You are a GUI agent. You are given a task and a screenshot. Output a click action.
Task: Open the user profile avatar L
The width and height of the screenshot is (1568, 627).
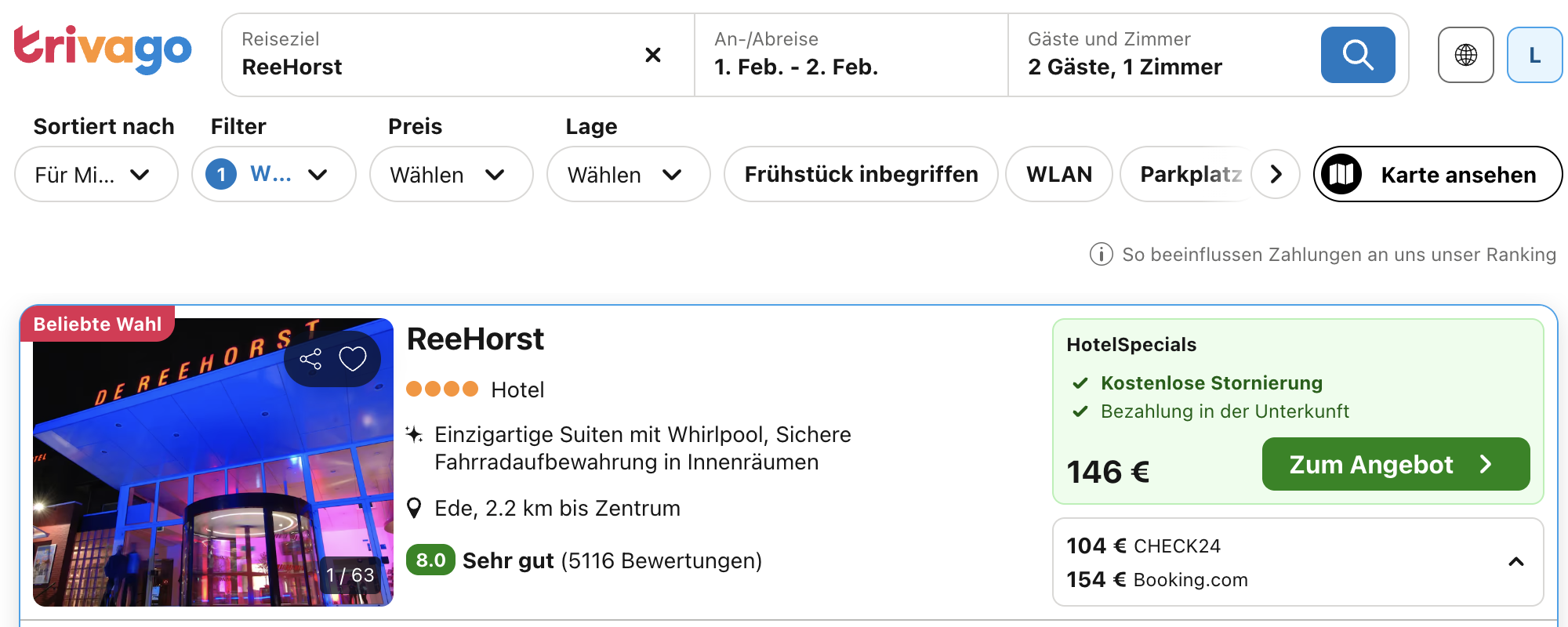pos(1534,55)
